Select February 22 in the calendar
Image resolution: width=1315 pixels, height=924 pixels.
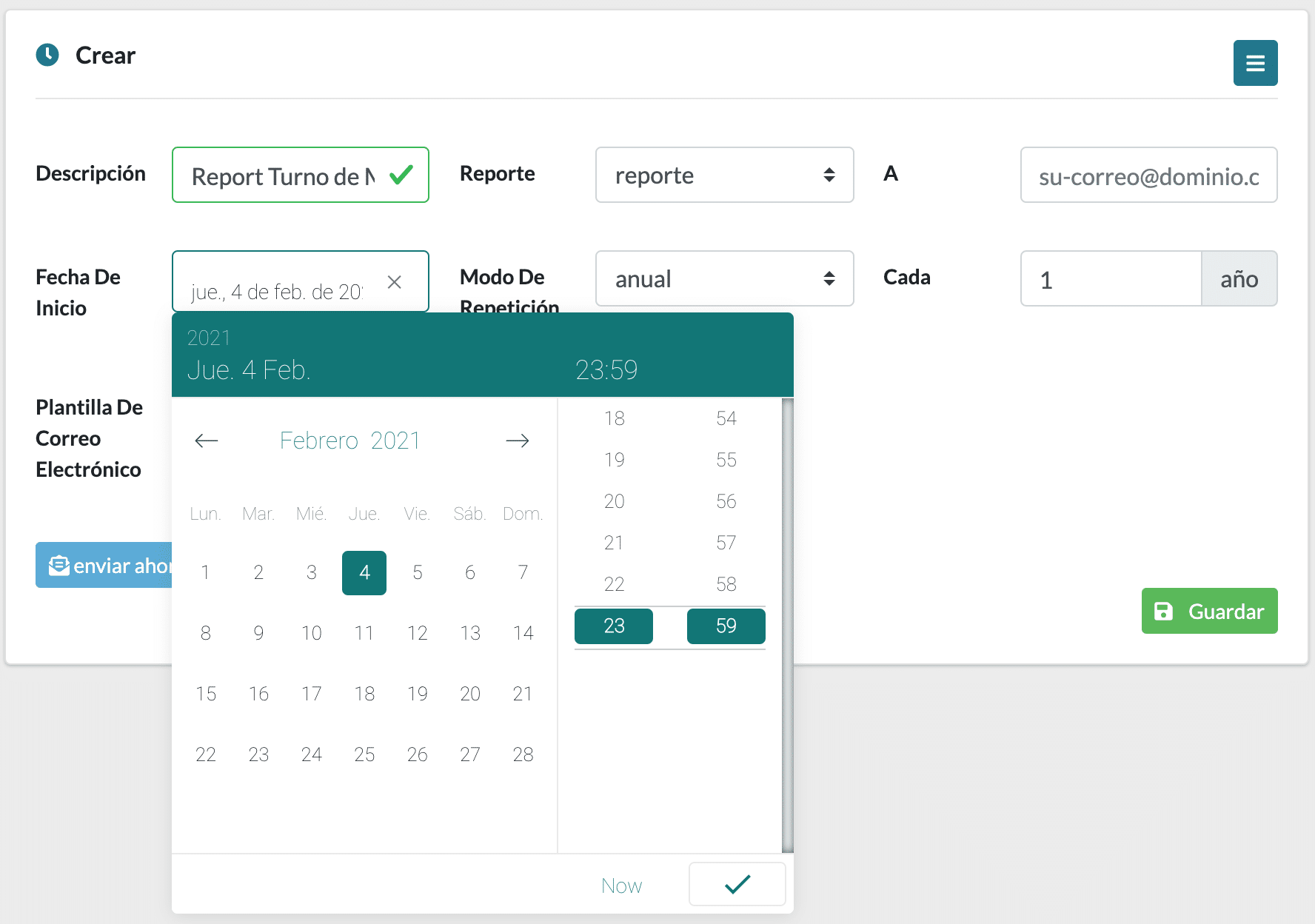pos(205,754)
